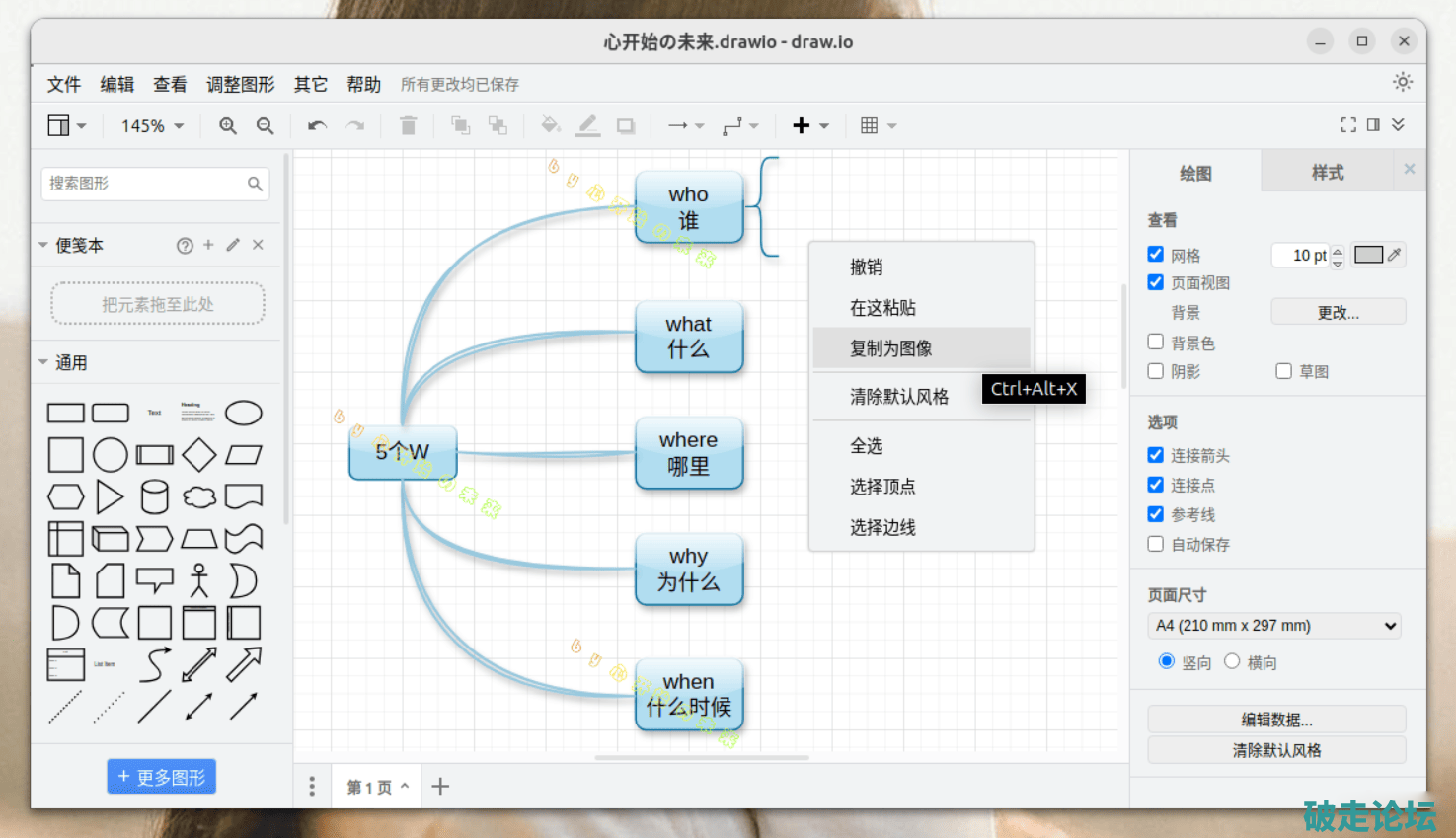Collapse the 通用 shapes section
This screenshot has width=1456, height=838.
[x=43, y=362]
